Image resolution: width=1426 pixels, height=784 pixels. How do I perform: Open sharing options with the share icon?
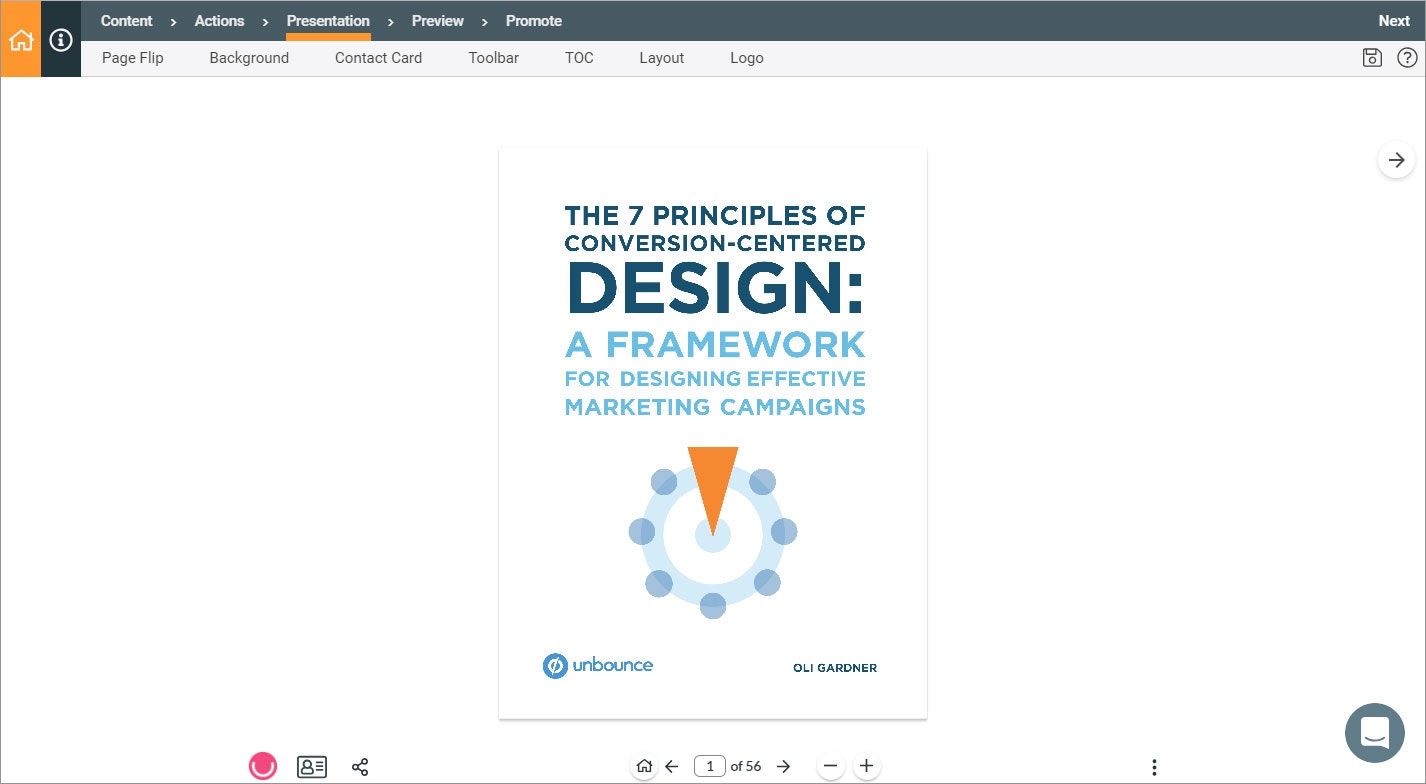360,766
